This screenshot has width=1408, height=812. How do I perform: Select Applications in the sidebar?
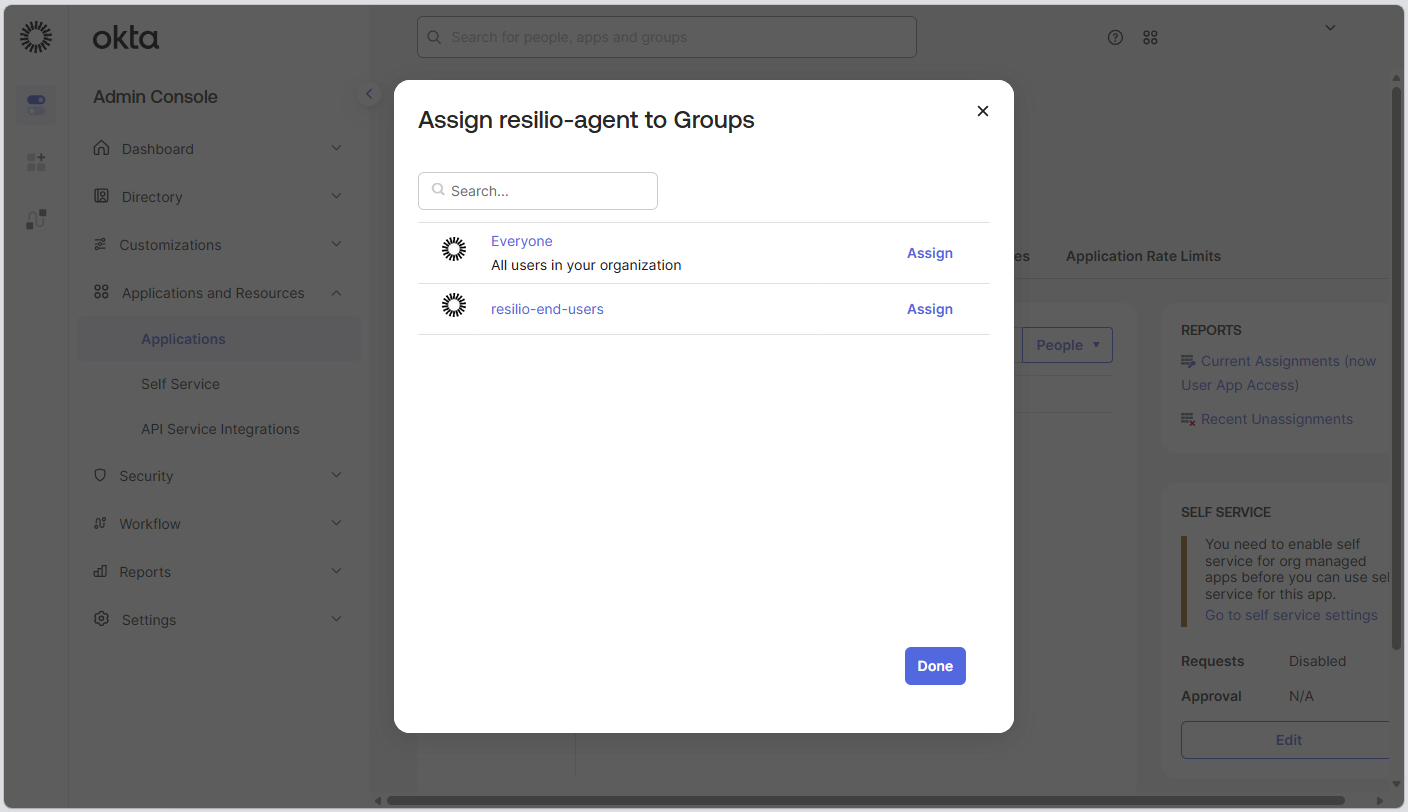(x=183, y=339)
